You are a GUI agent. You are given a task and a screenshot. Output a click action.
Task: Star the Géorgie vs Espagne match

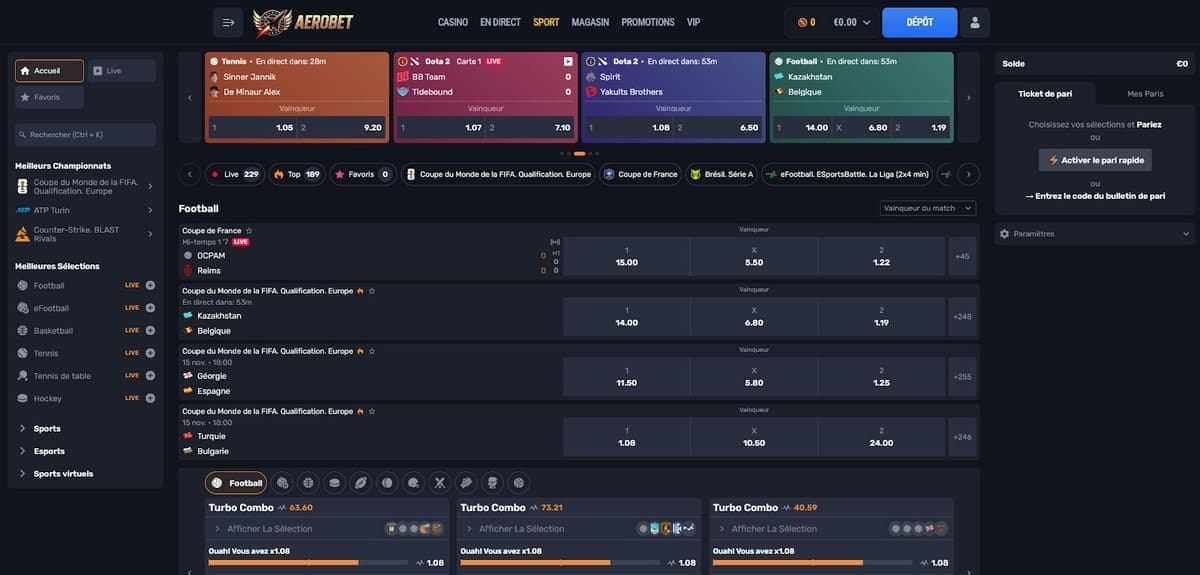click(372, 351)
